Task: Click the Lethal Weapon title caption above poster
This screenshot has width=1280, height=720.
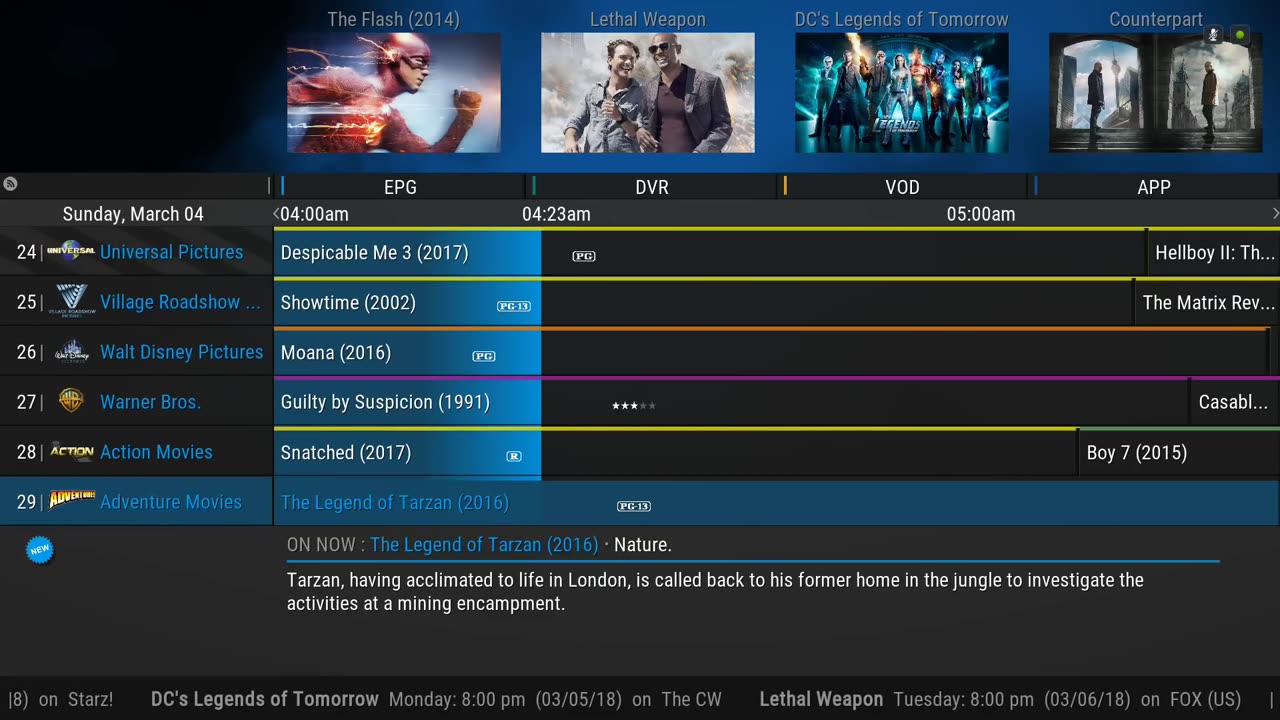Action: click(x=648, y=19)
